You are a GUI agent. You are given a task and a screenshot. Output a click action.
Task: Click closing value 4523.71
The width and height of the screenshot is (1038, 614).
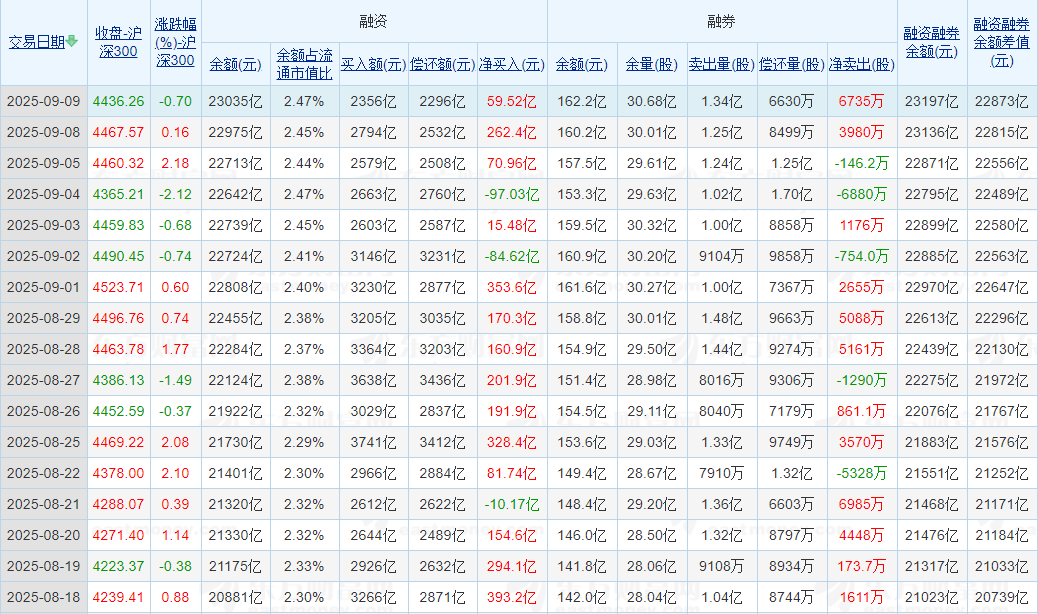coord(118,287)
